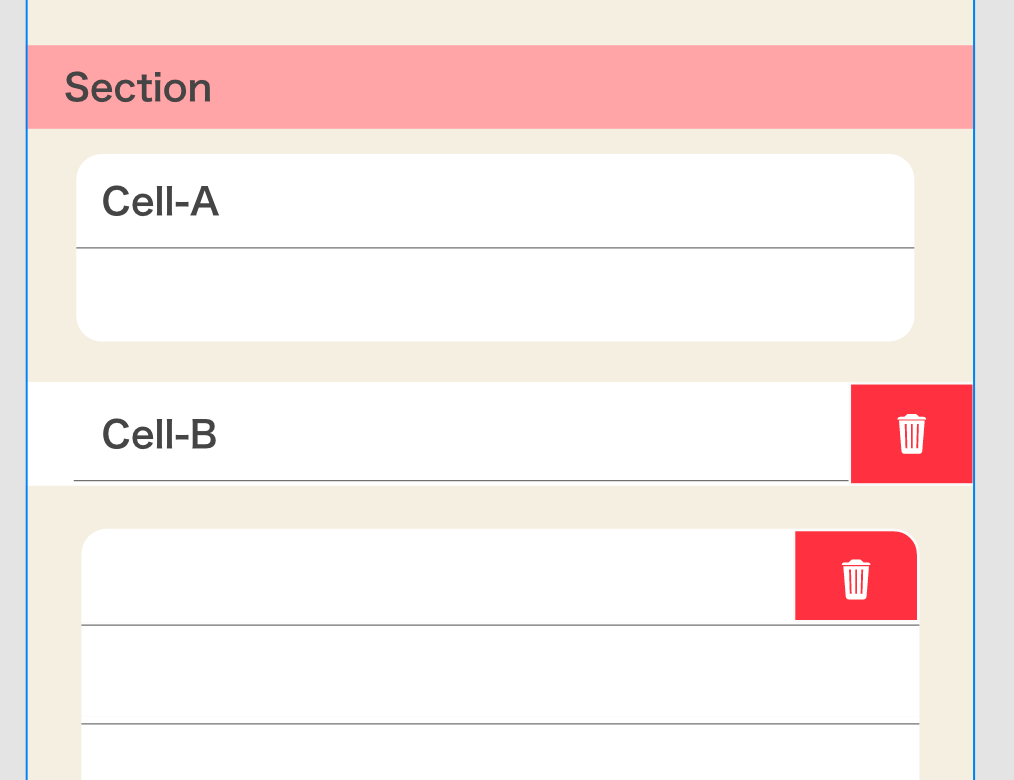Viewport: 1014px width, 780px height.
Task: Tap the blank row left of the lower trash button
Action: 438,577
